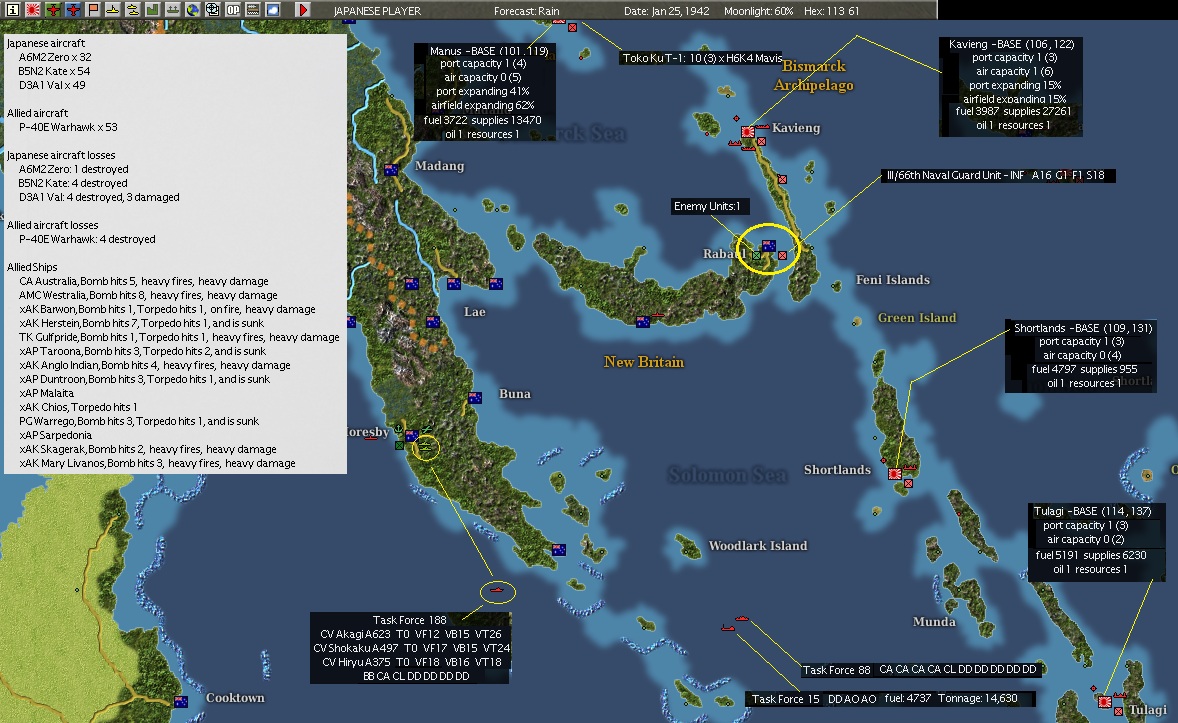Select the red unit marker at Rabaul

click(782, 256)
